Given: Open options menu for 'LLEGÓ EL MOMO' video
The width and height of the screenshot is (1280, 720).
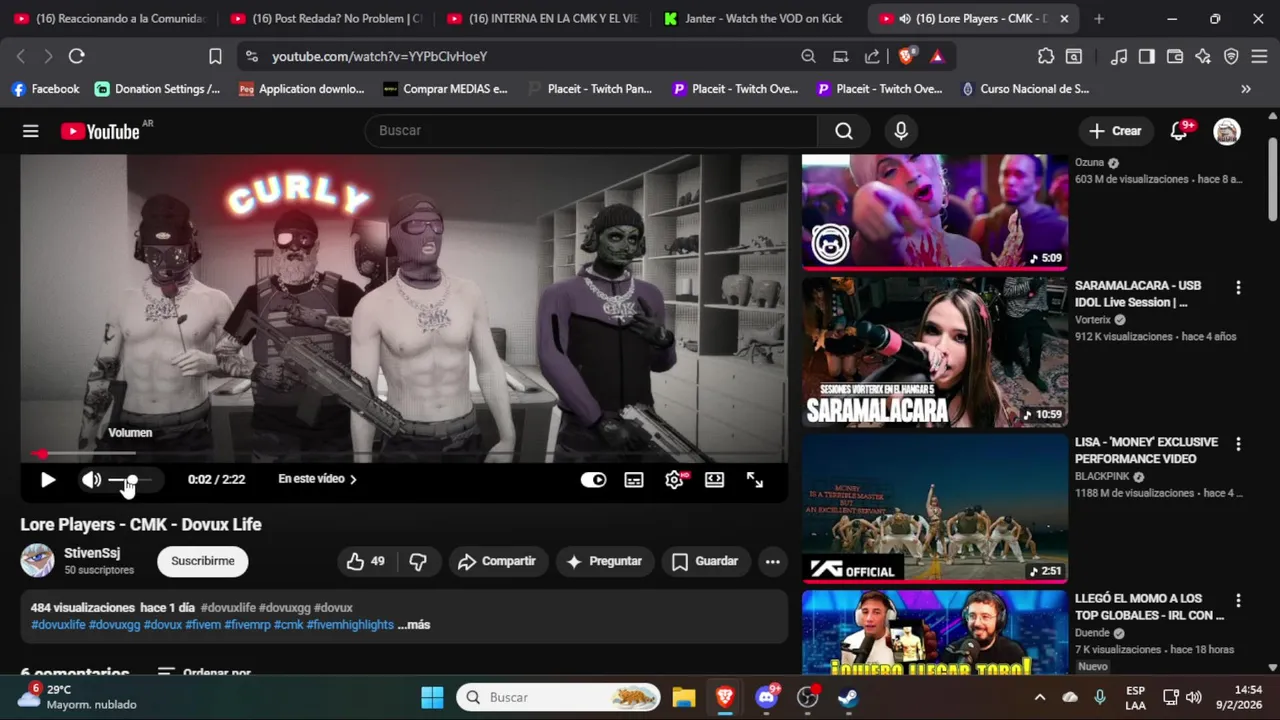Looking at the screenshot, I should [x=1238, y=601].
